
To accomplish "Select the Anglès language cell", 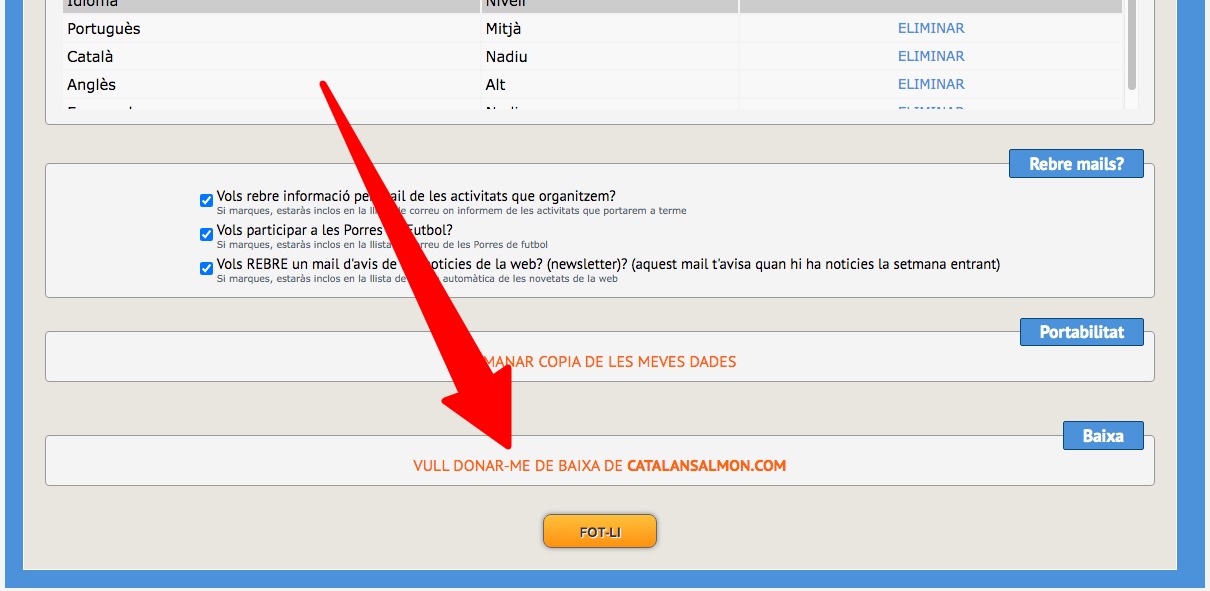I will pos(91,85).
